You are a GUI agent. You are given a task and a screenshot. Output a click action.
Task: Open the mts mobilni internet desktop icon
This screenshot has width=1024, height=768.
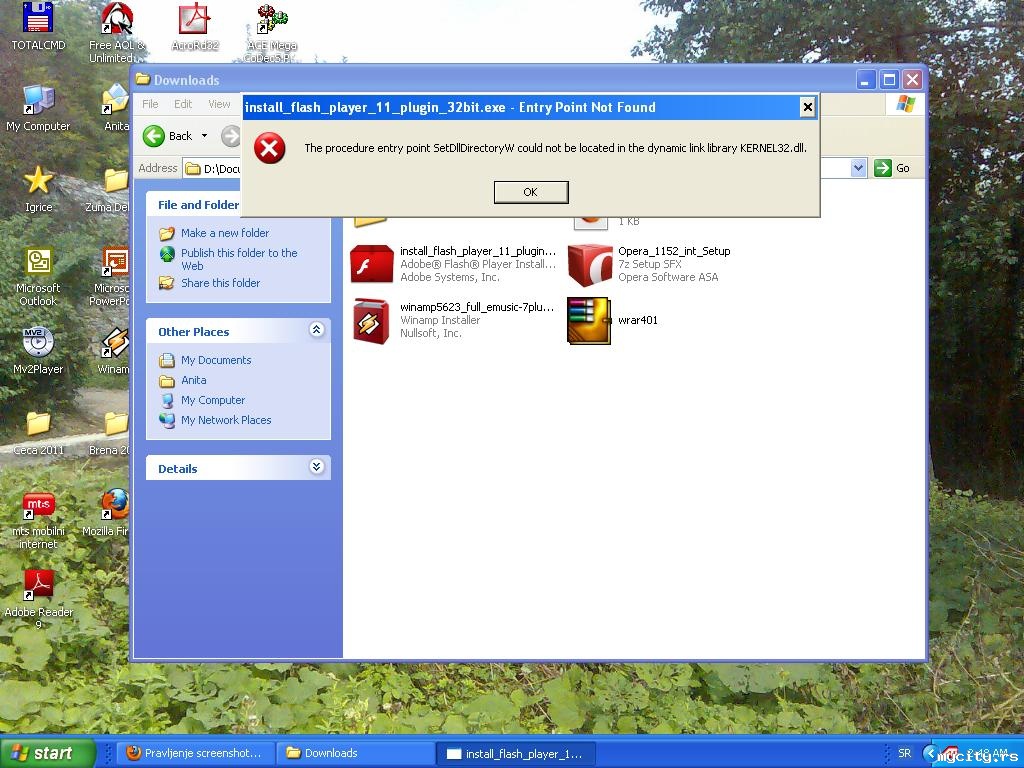(38, 520)
